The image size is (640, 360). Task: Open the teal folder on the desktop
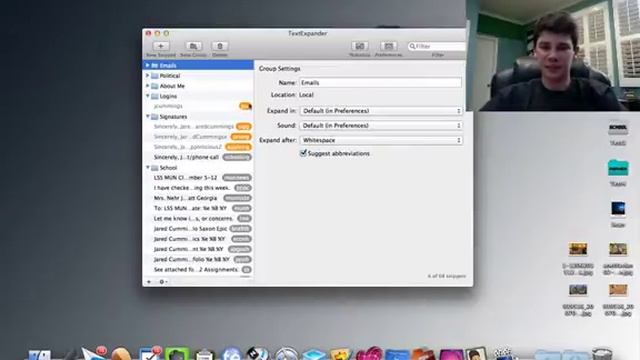tap(618, 168)
